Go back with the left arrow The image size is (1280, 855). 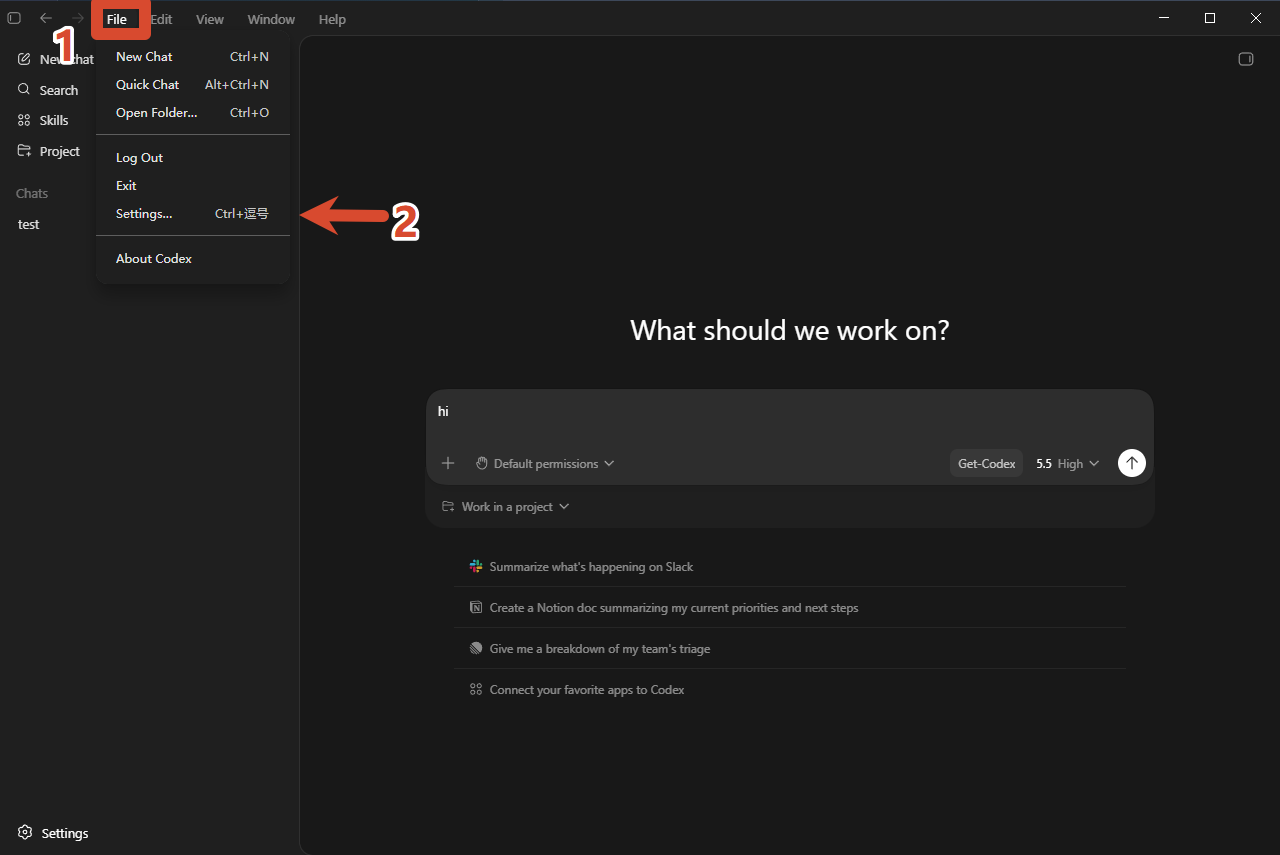[x=46, y=18]
